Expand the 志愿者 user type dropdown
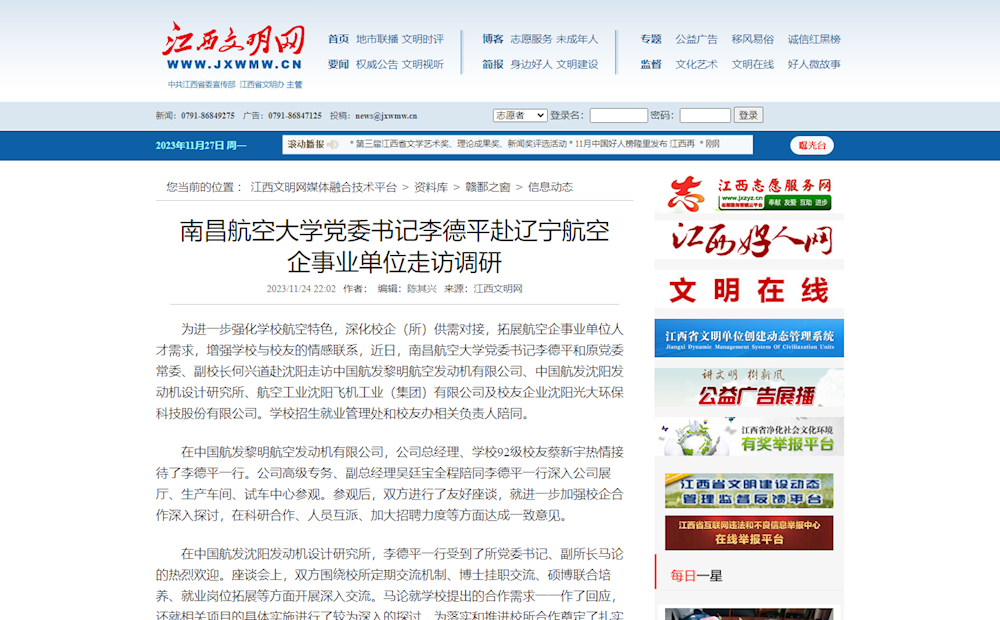This screenshot has height=620, width=1000. (519, 115)
